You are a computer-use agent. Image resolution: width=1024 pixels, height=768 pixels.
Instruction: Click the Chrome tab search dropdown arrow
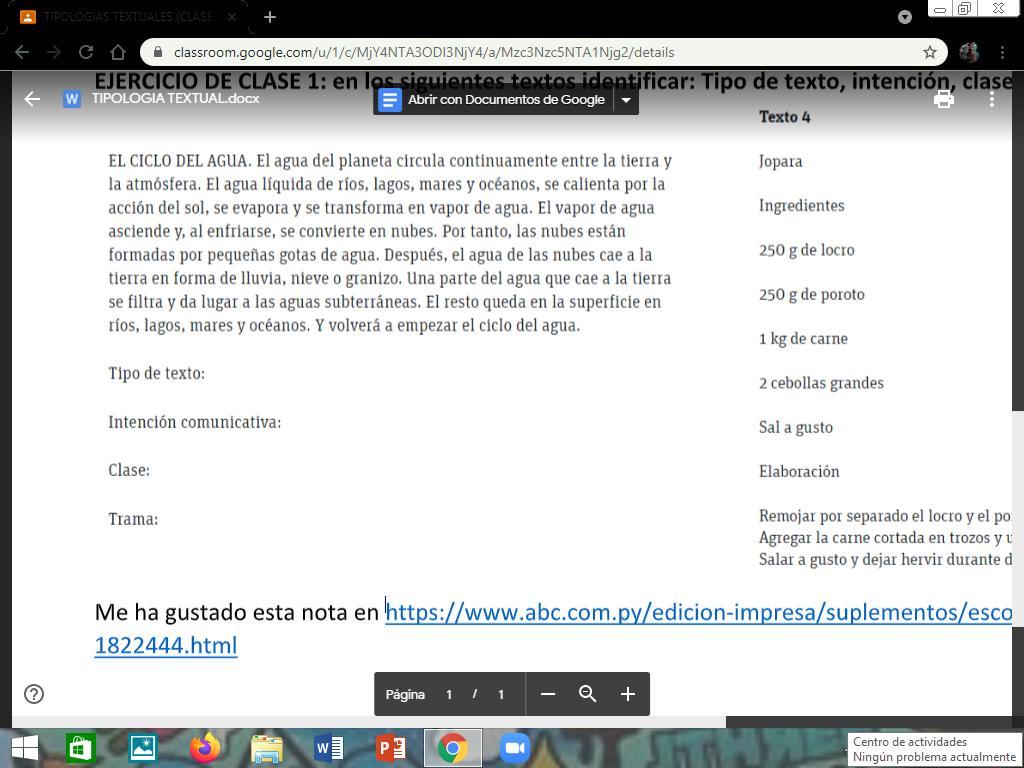[904, 17]
